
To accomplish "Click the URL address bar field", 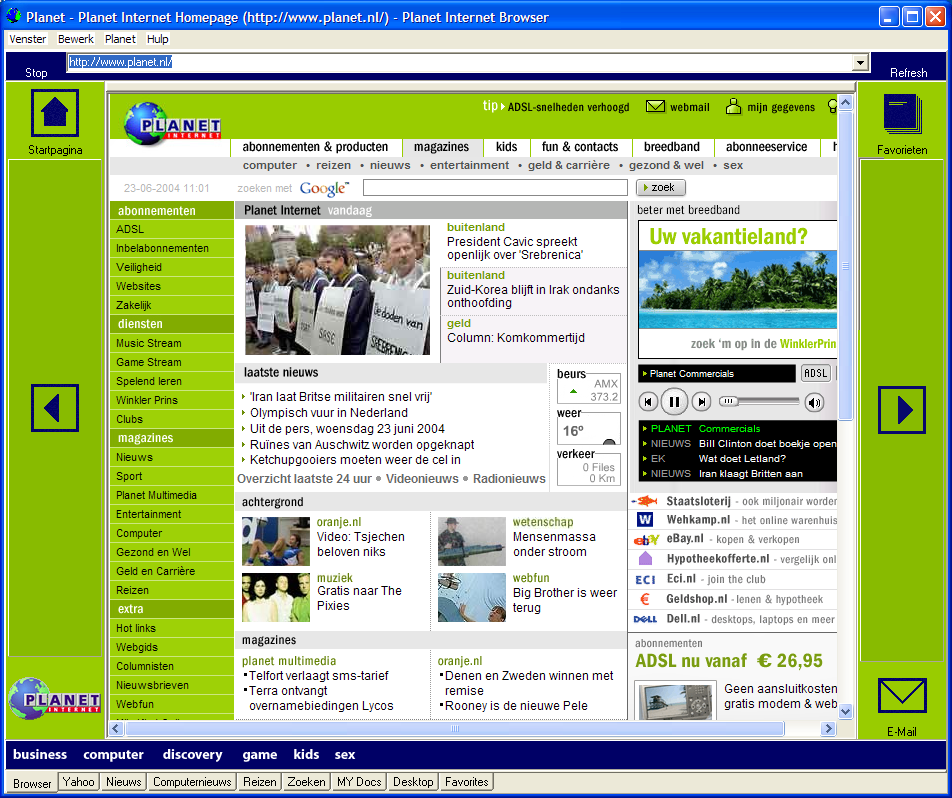I will pos(460,62).
